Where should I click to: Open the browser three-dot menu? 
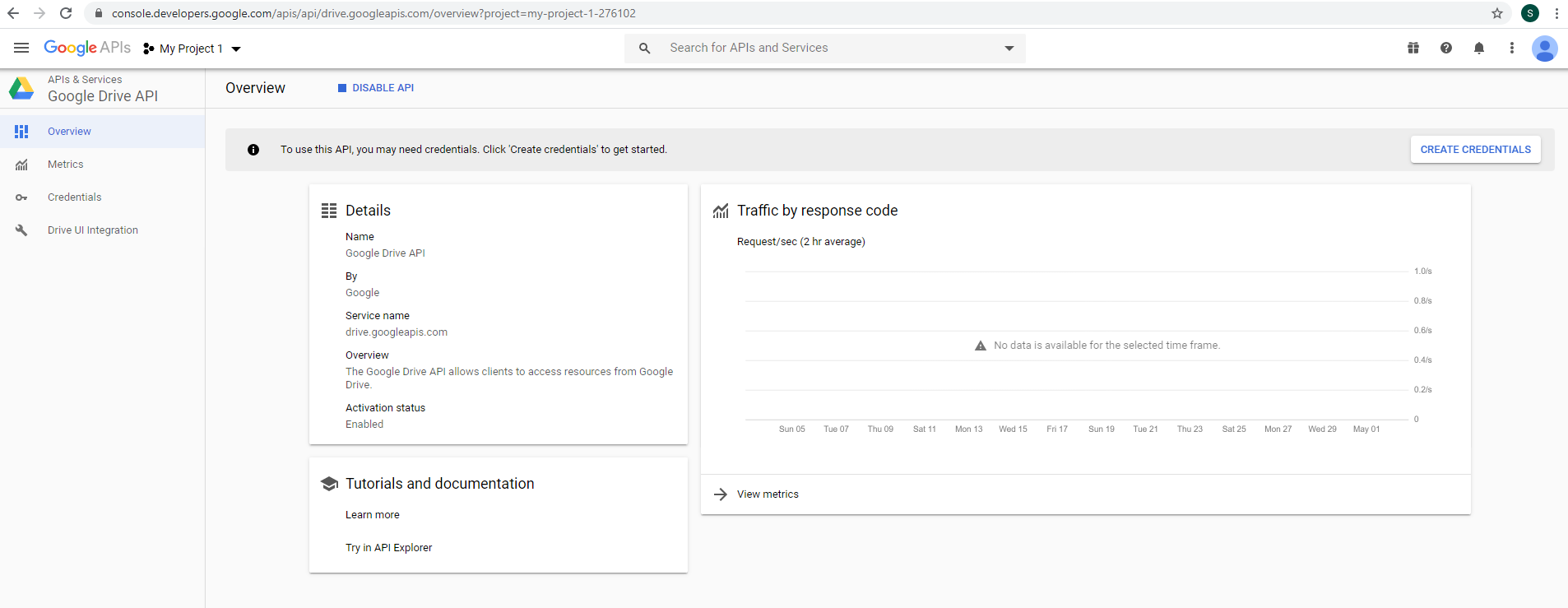[1556, 13]
